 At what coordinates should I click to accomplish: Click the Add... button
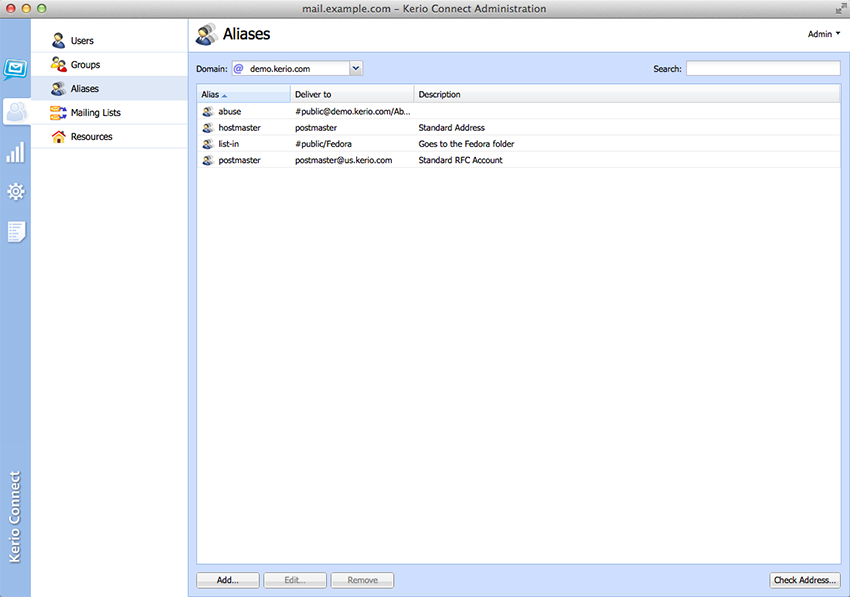tap(228, 580)
